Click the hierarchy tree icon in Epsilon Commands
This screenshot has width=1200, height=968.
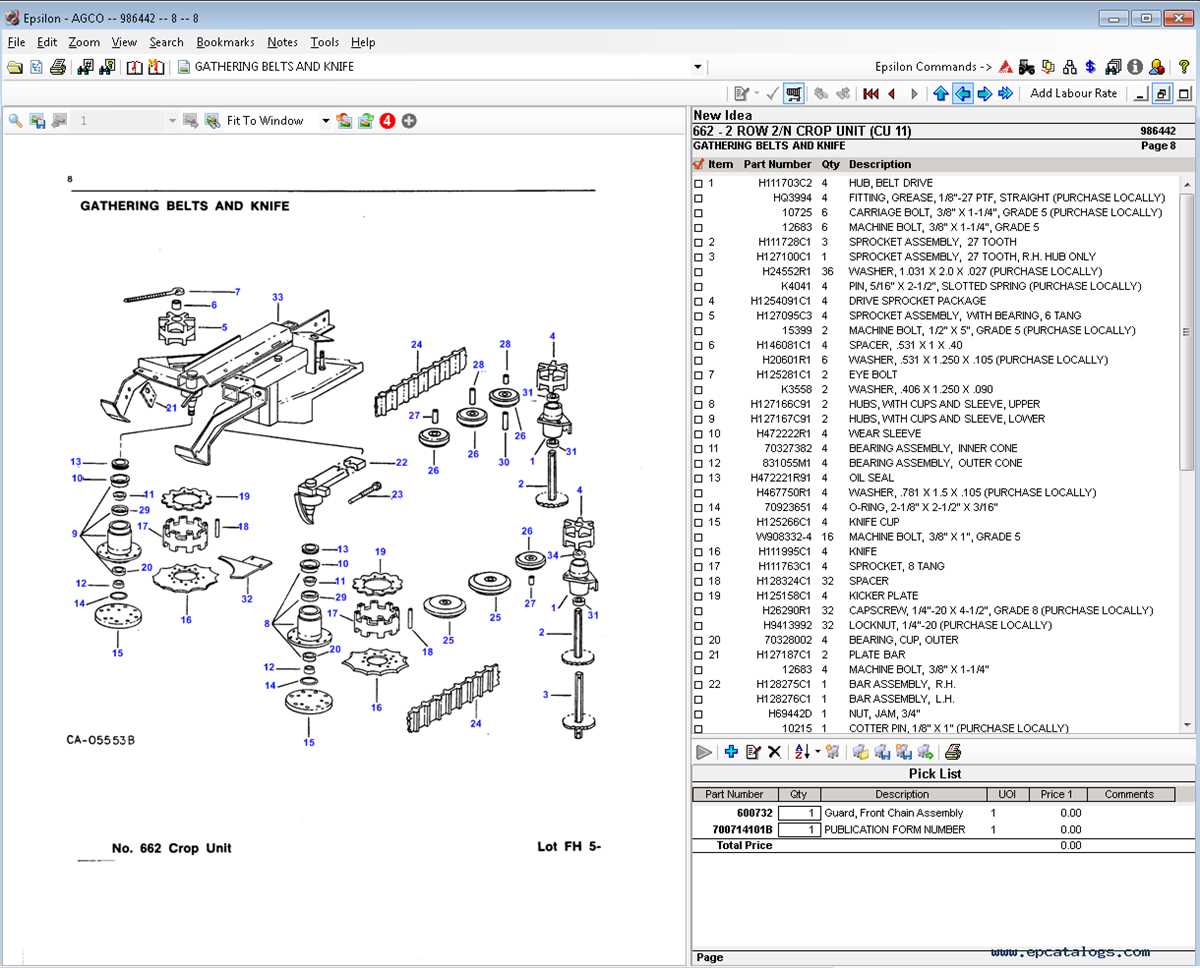pos(1070,67)
